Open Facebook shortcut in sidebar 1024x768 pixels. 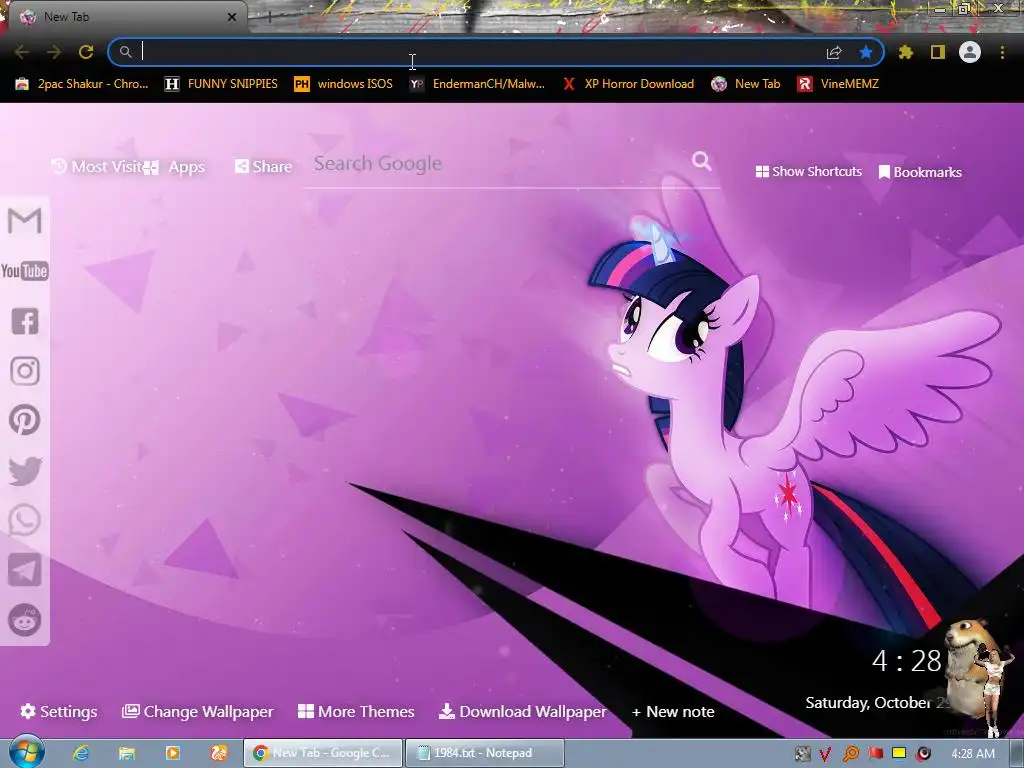tap(25, 321)
